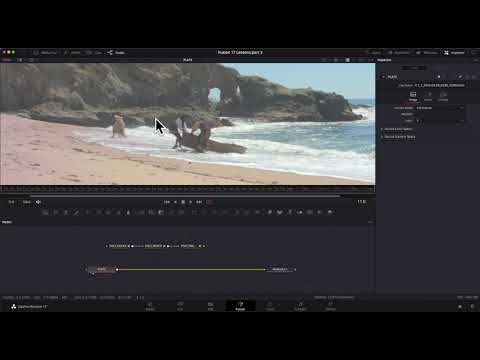Open the Metadata panel
This screenshot has height=360, width=480.
[x=427, y=53]
